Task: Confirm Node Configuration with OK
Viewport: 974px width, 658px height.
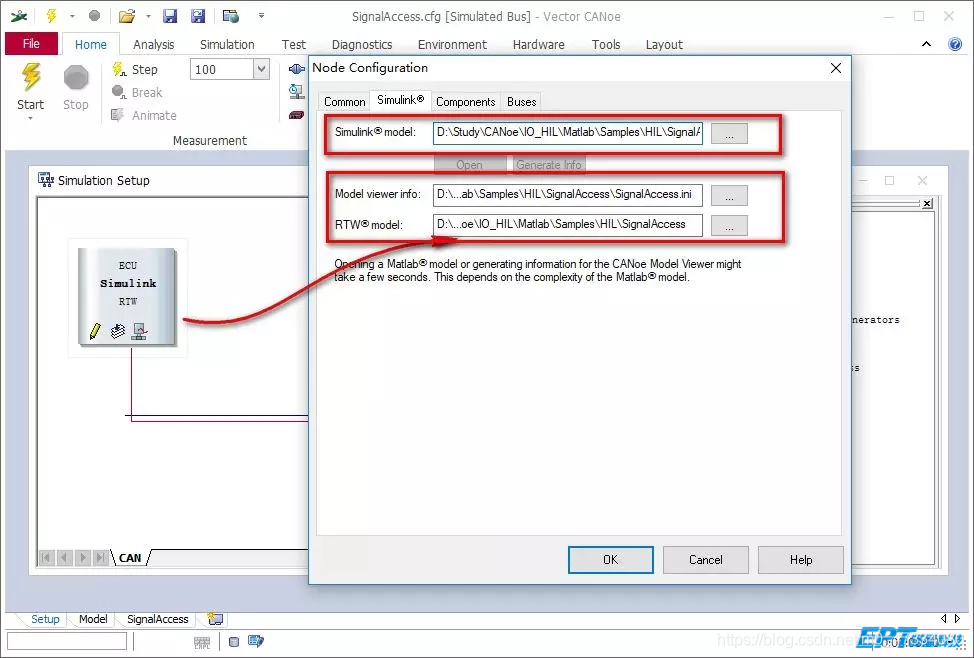Action: click(611, 560)
